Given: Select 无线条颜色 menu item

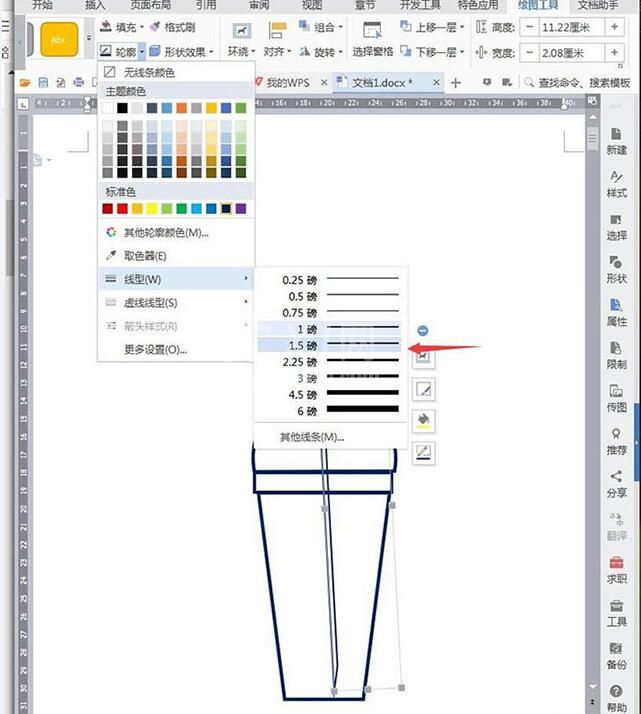Looking at the screenshot, I should [x=175, y=72].
